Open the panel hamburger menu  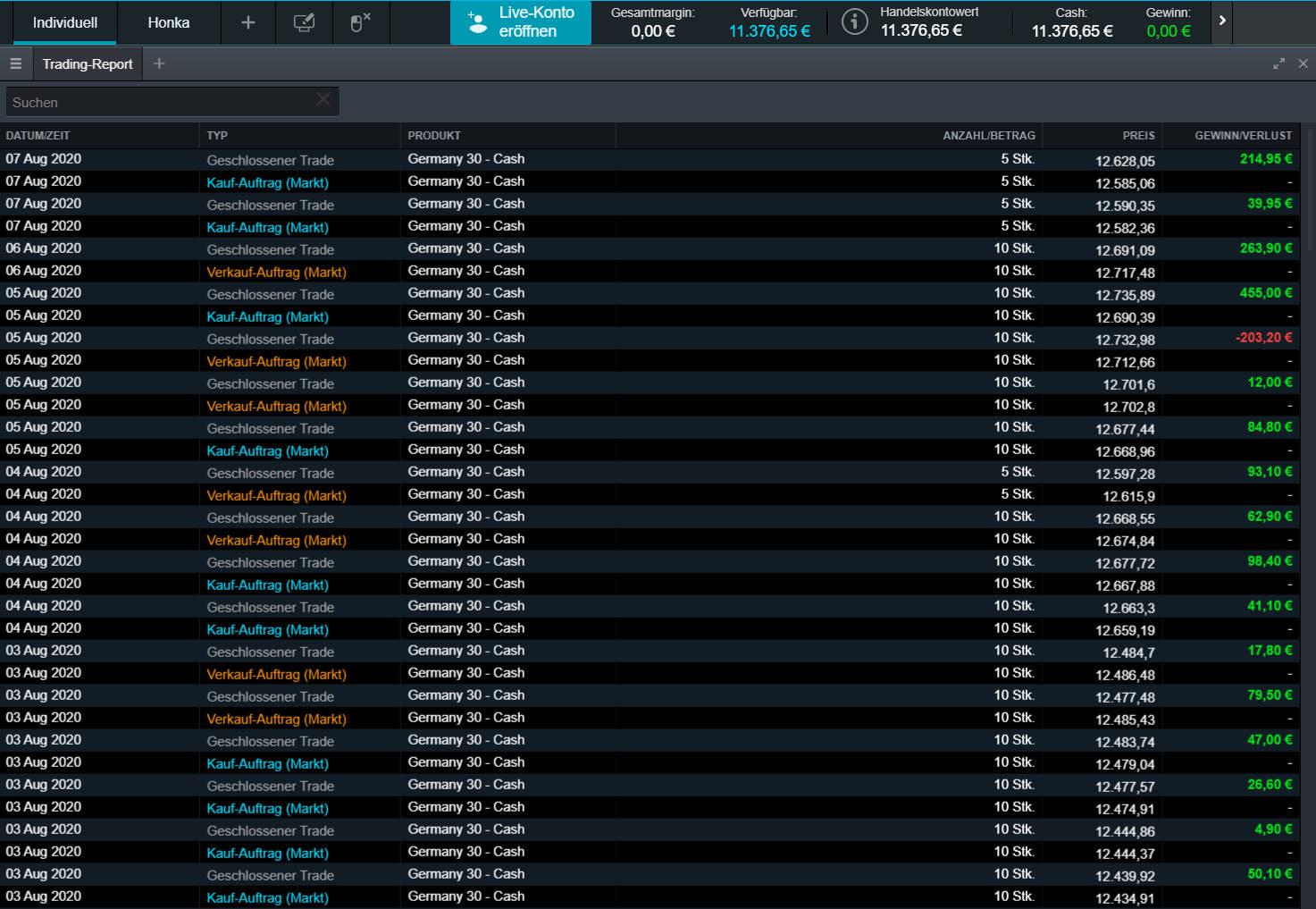click(15, 63)
